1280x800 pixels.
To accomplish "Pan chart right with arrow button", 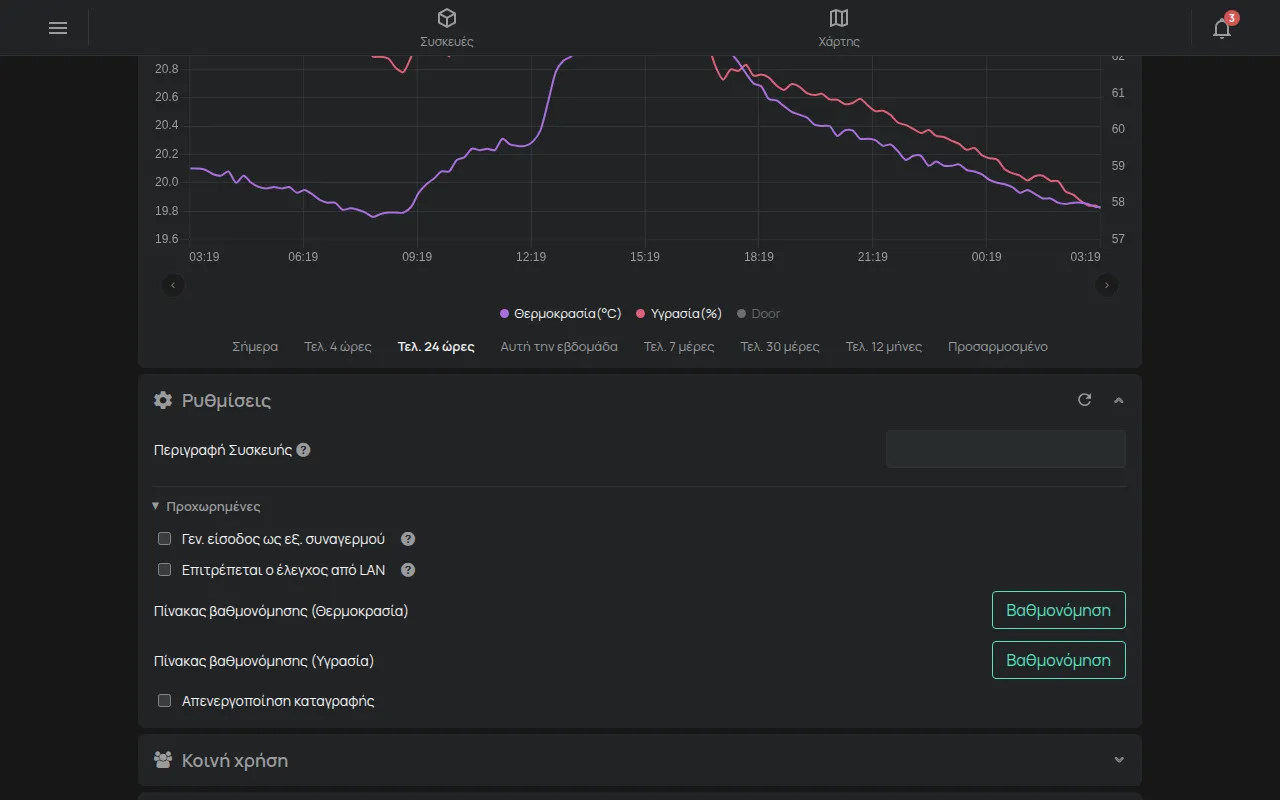I will (x=1106, y=285).
